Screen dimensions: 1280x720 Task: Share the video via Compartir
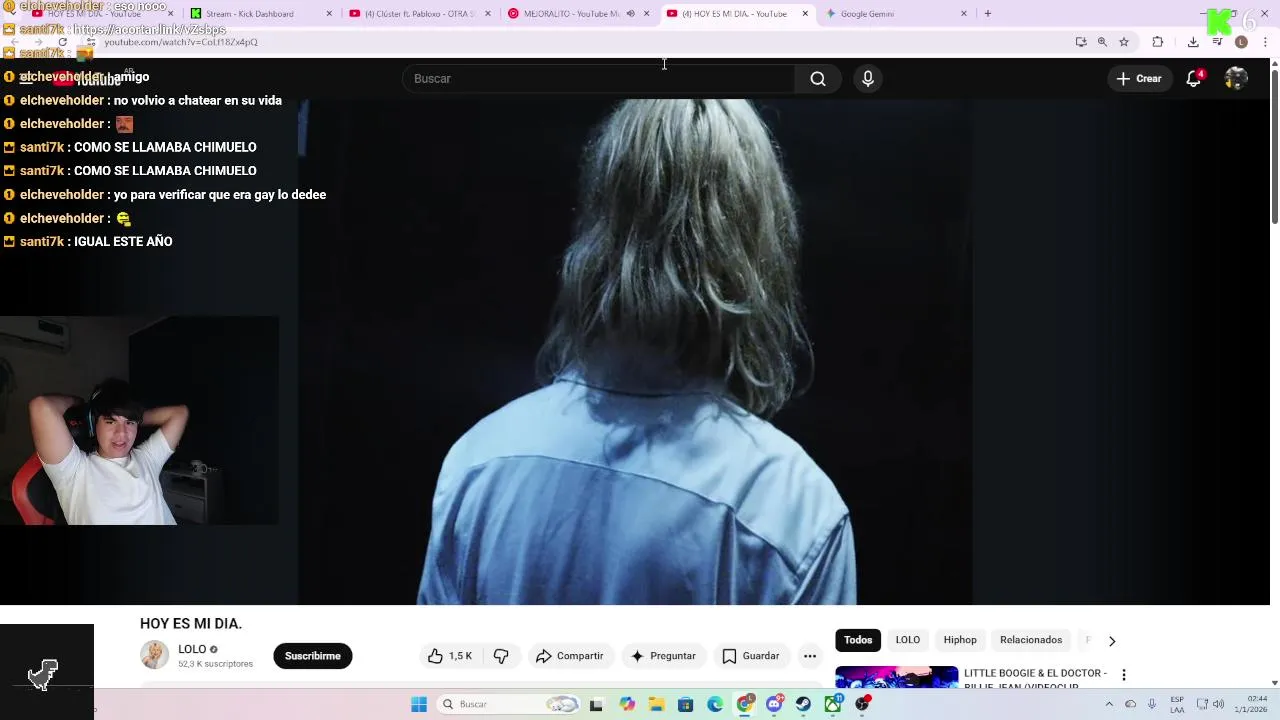click(569, 656)
